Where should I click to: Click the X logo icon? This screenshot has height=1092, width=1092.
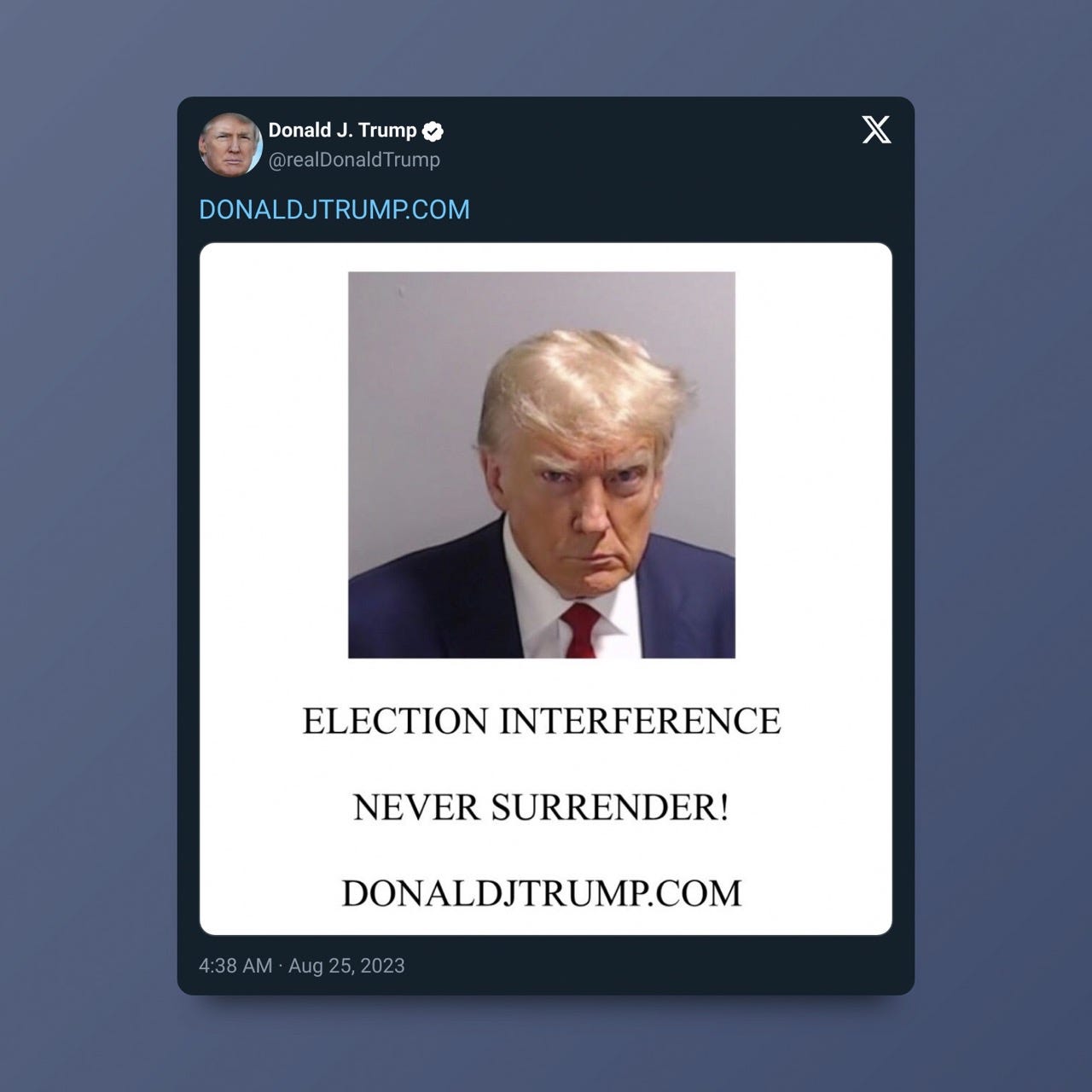tap(876, 131)
